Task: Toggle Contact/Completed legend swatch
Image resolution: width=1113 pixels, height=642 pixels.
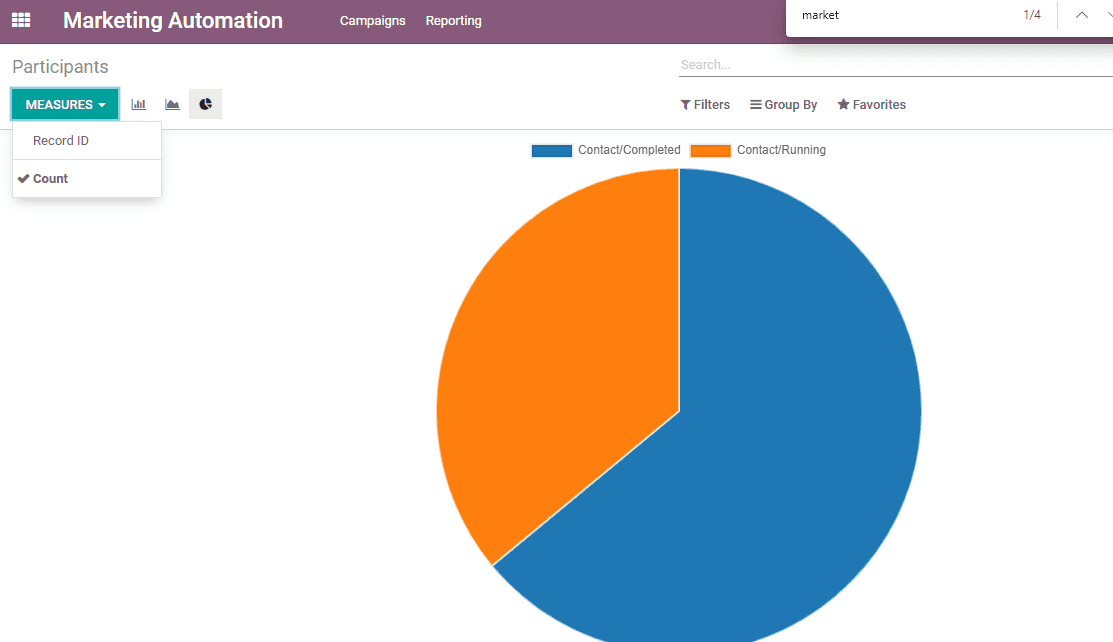Action: (552, 151)
